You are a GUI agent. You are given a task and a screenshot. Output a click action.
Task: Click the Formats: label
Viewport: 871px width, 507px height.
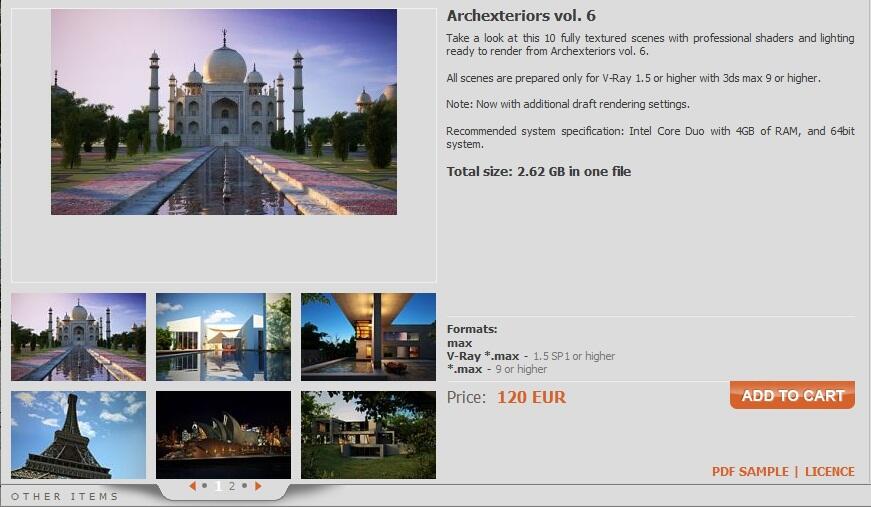(472, 329)
